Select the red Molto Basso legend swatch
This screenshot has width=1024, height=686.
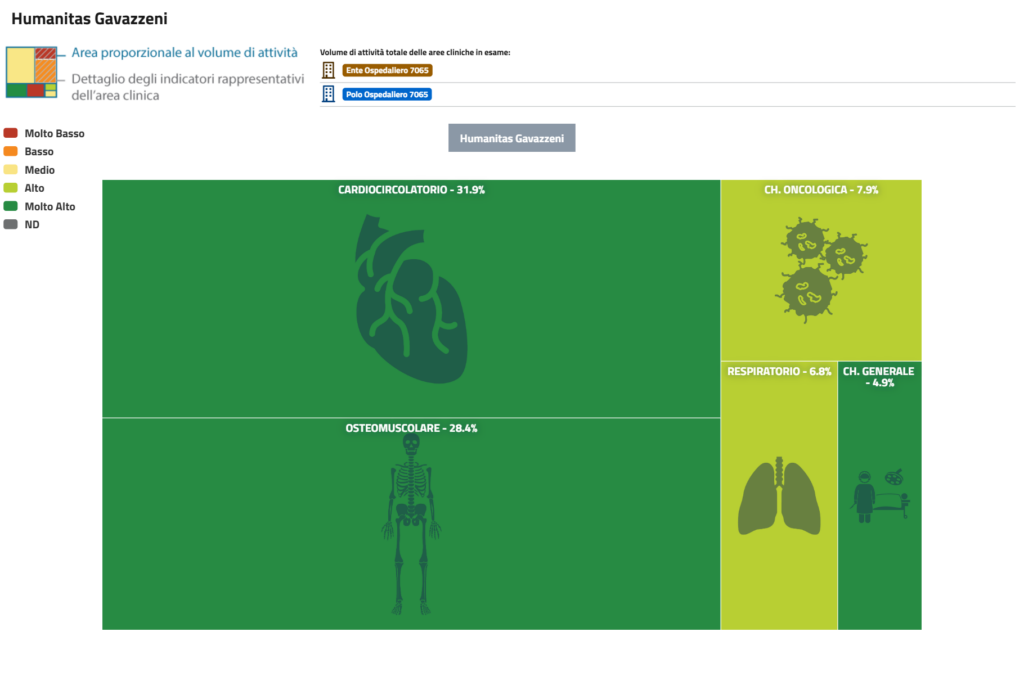[11, 133]
